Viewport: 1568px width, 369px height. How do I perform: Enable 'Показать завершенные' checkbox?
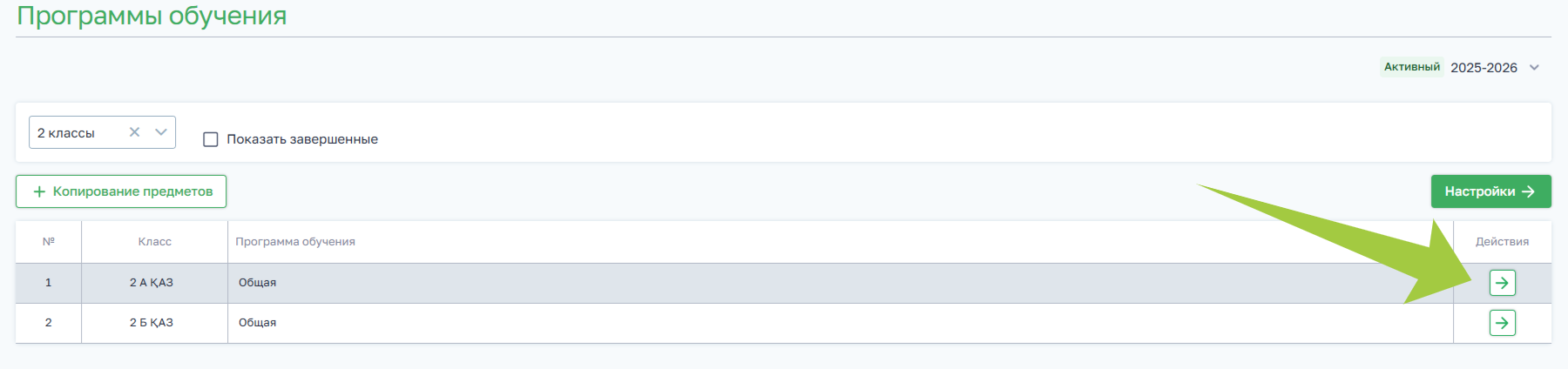tap(211, 139)
